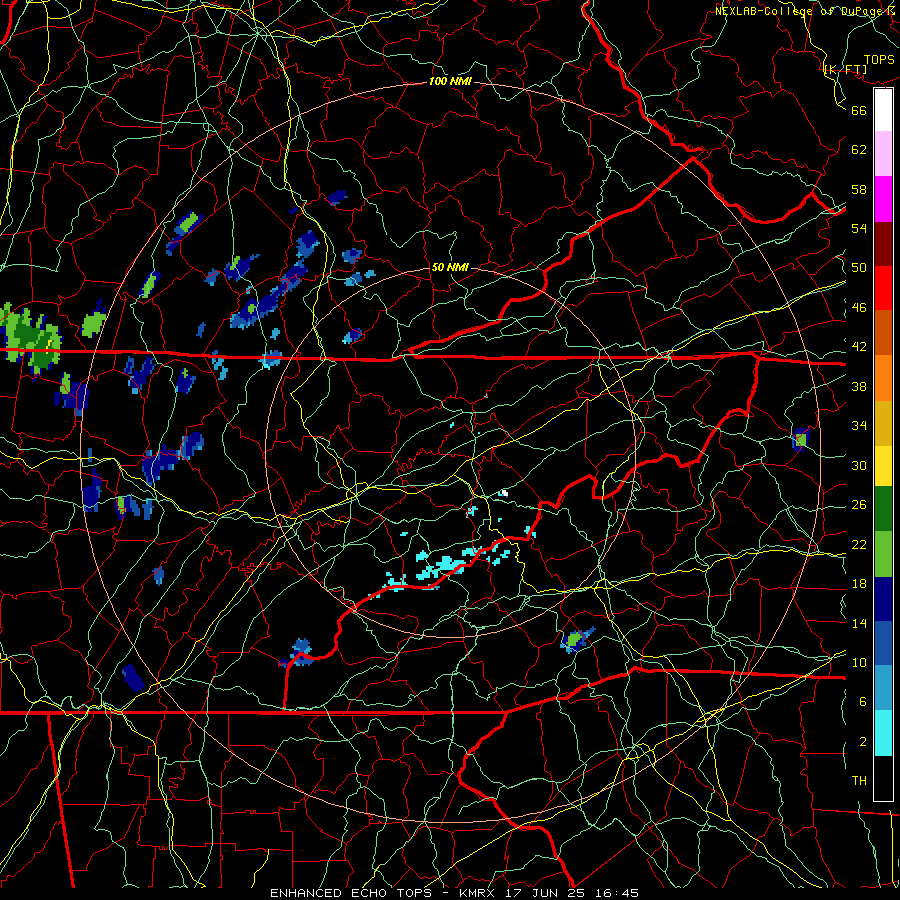900x900 pixels.
Task: Click the dark orange legend swatch
Action: (883, 333)
